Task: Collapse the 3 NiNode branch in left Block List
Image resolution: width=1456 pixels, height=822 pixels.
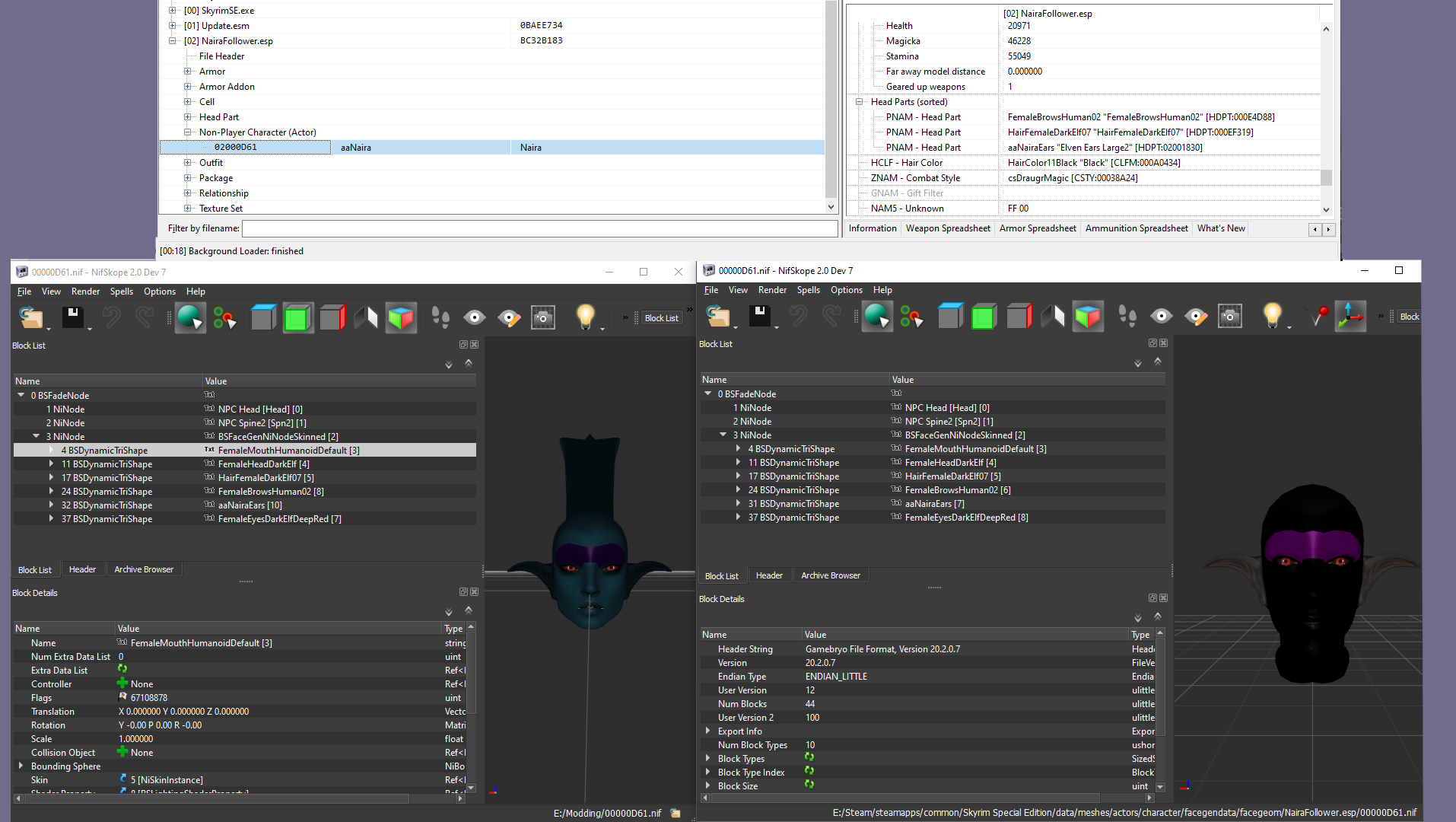Action: 36,437
